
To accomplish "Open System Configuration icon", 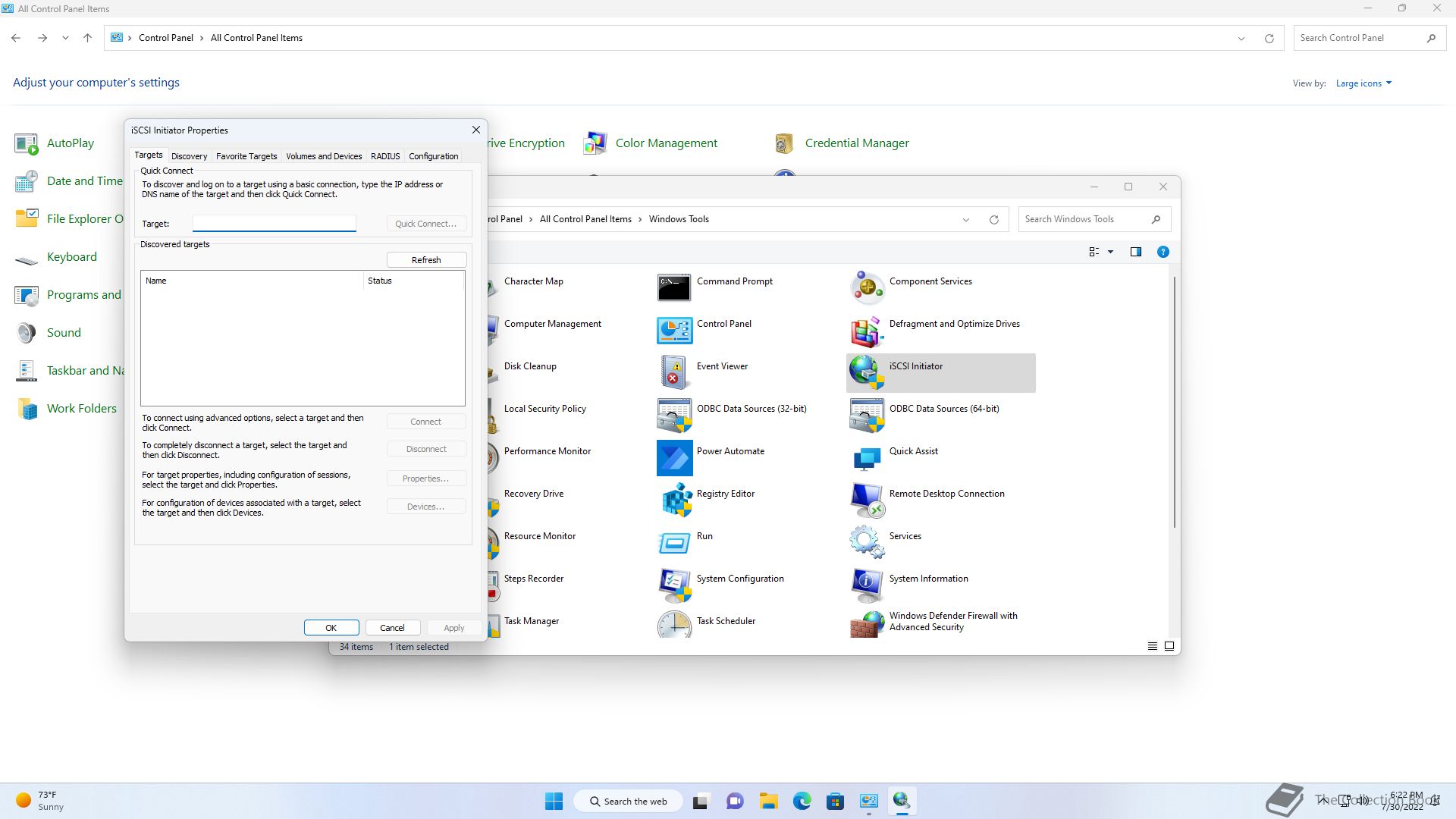I will click(674, 585).
